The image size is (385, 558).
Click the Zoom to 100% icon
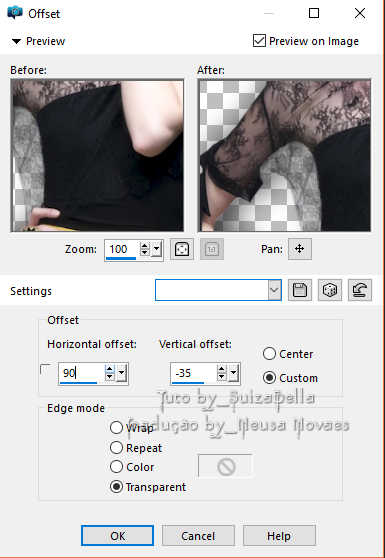tap(212, 249)
